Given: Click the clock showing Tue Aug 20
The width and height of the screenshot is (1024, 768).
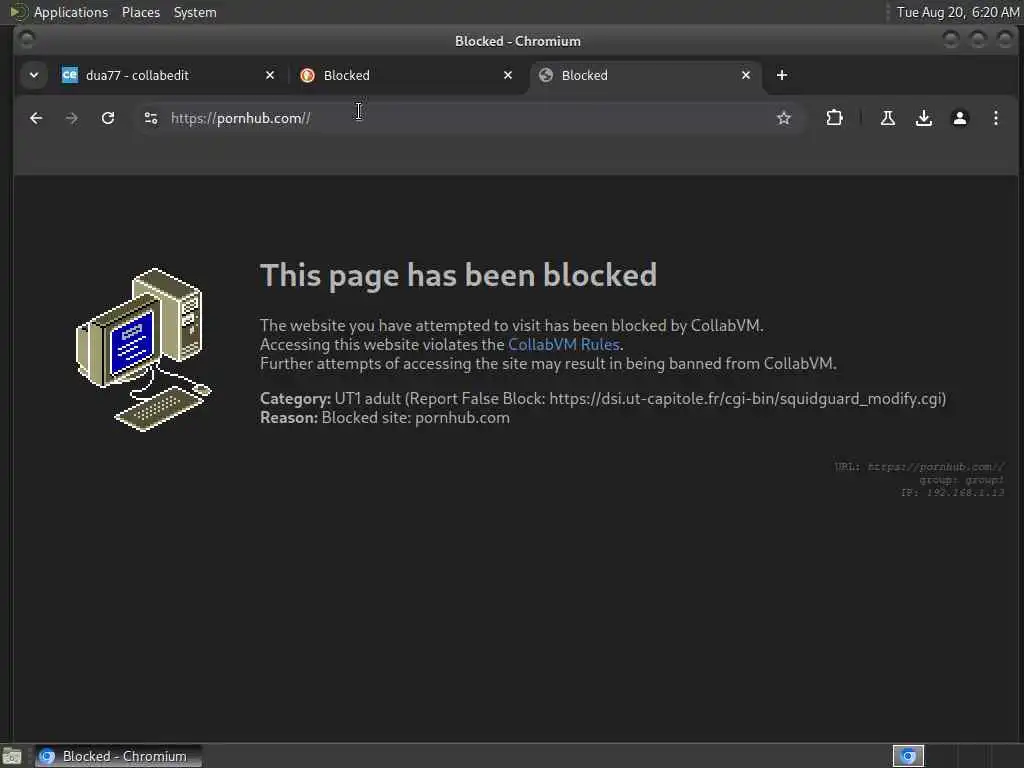Looking at the screenshot, I should tap(957, 12).
